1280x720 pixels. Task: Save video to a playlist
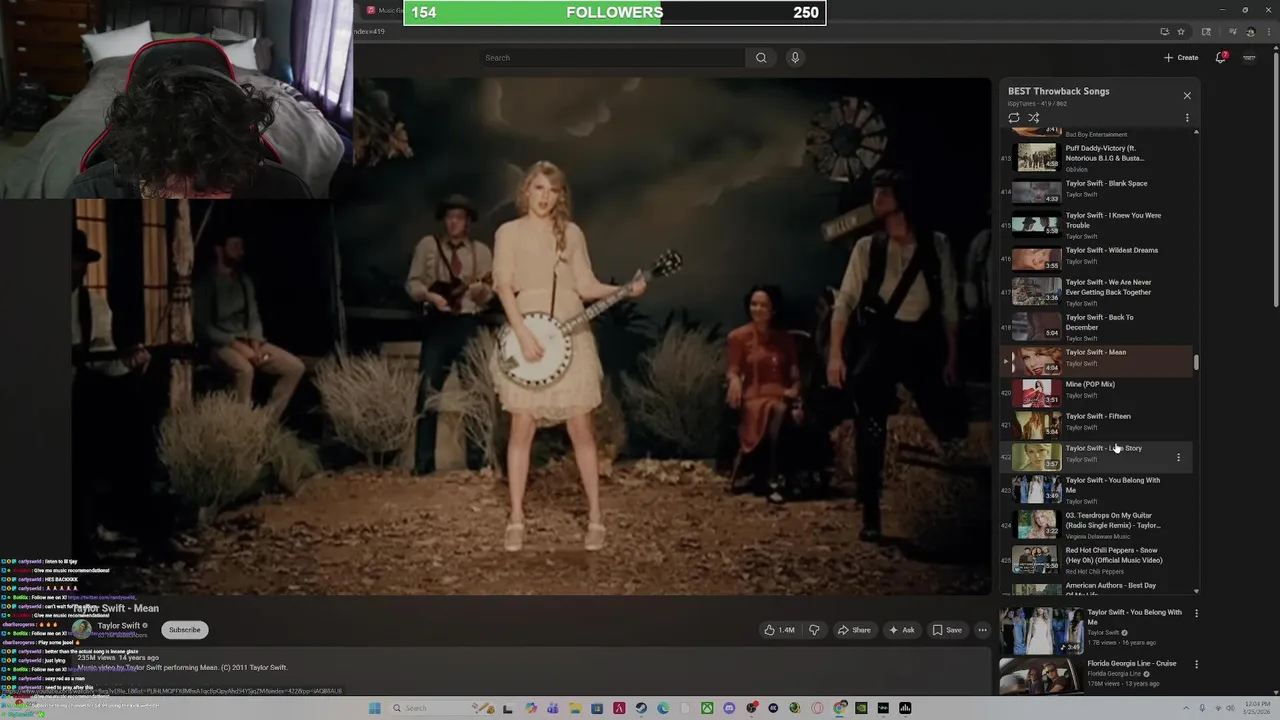click(x=947, y=630)
